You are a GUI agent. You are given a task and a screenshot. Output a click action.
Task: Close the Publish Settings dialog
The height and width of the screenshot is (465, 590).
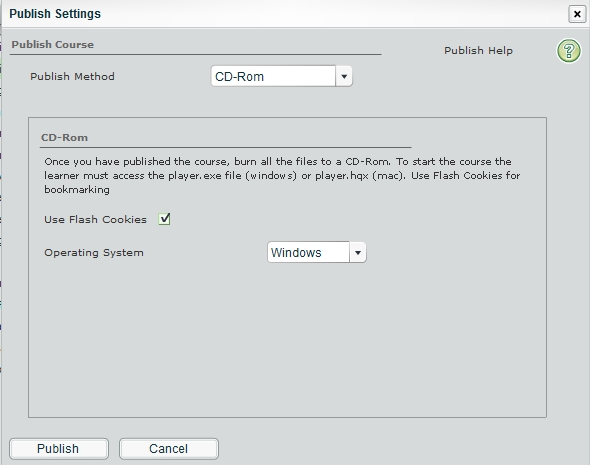(x=577, y=14)
